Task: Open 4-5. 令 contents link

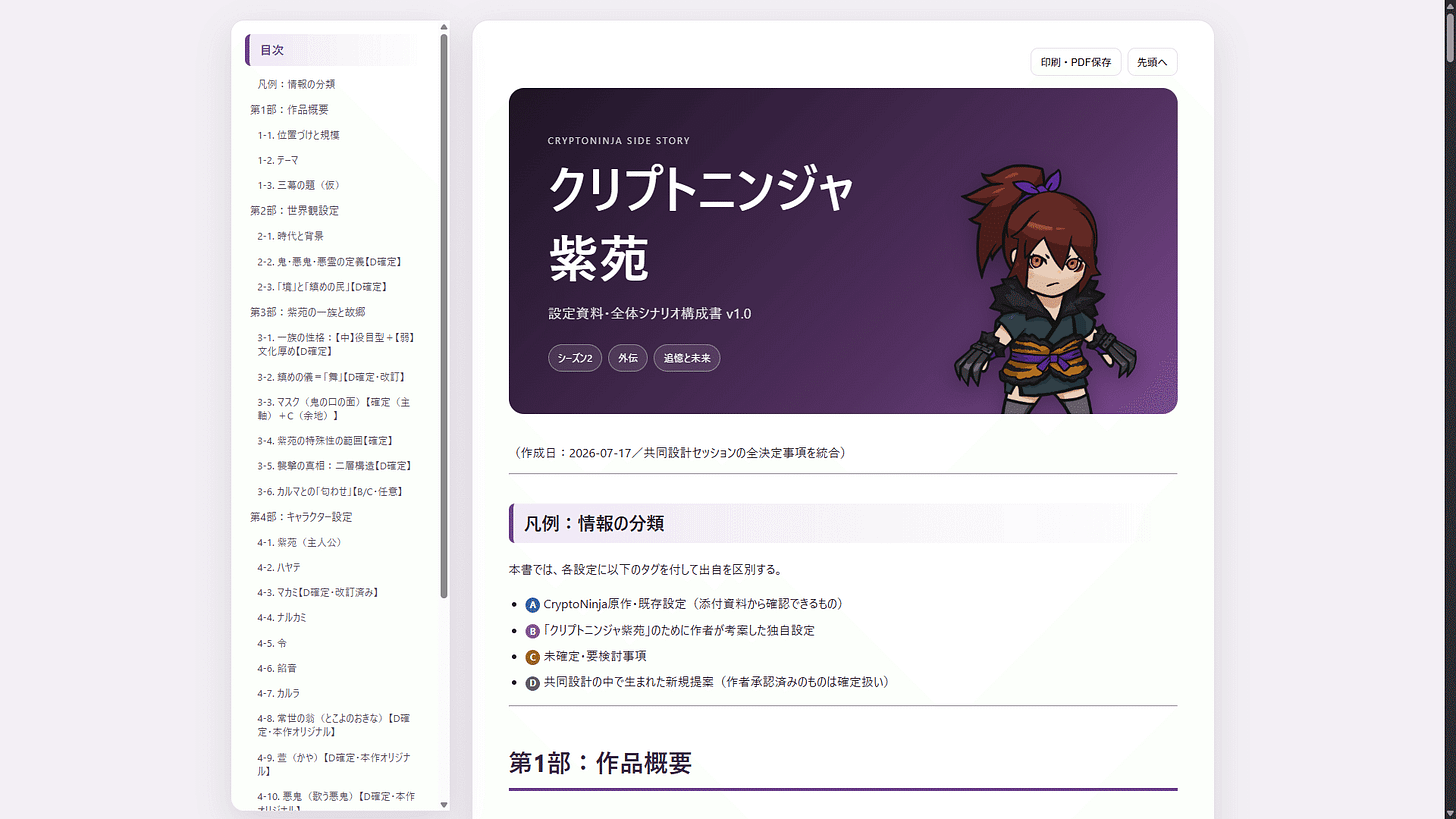Action: (272, 643)
